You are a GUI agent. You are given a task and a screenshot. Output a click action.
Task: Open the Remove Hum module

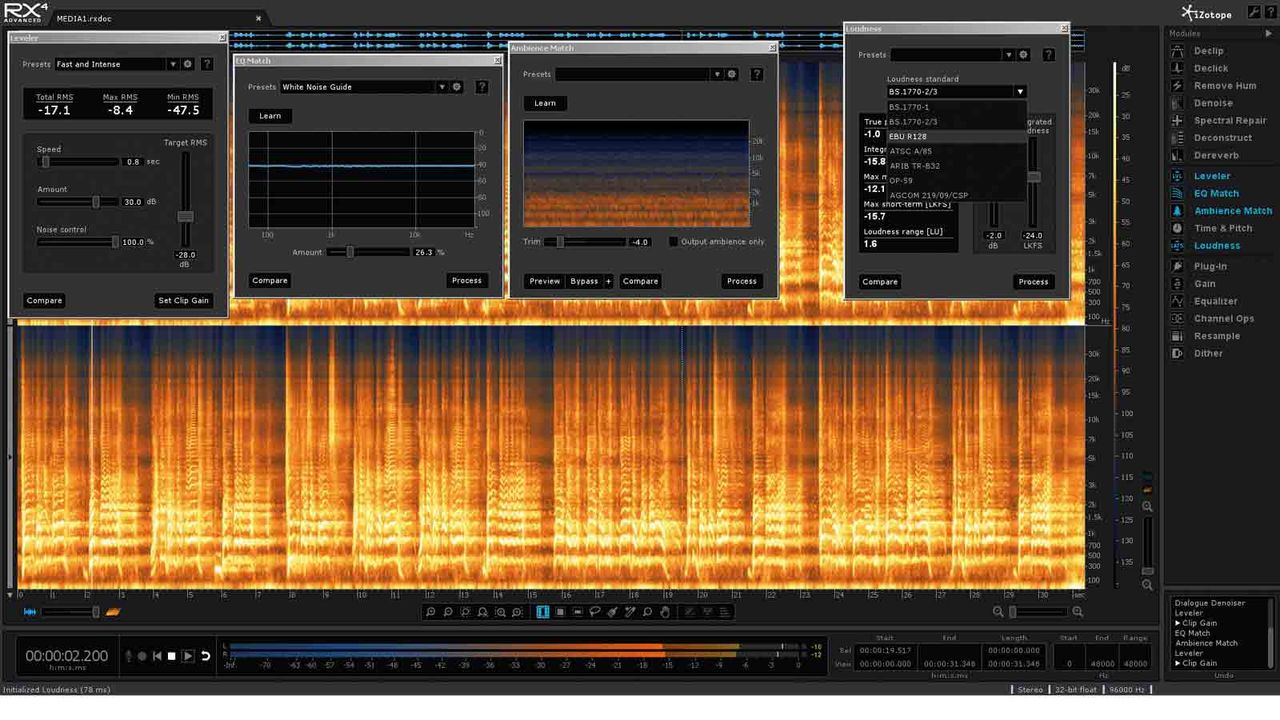pyautogui.click(x=1224, y=86)
